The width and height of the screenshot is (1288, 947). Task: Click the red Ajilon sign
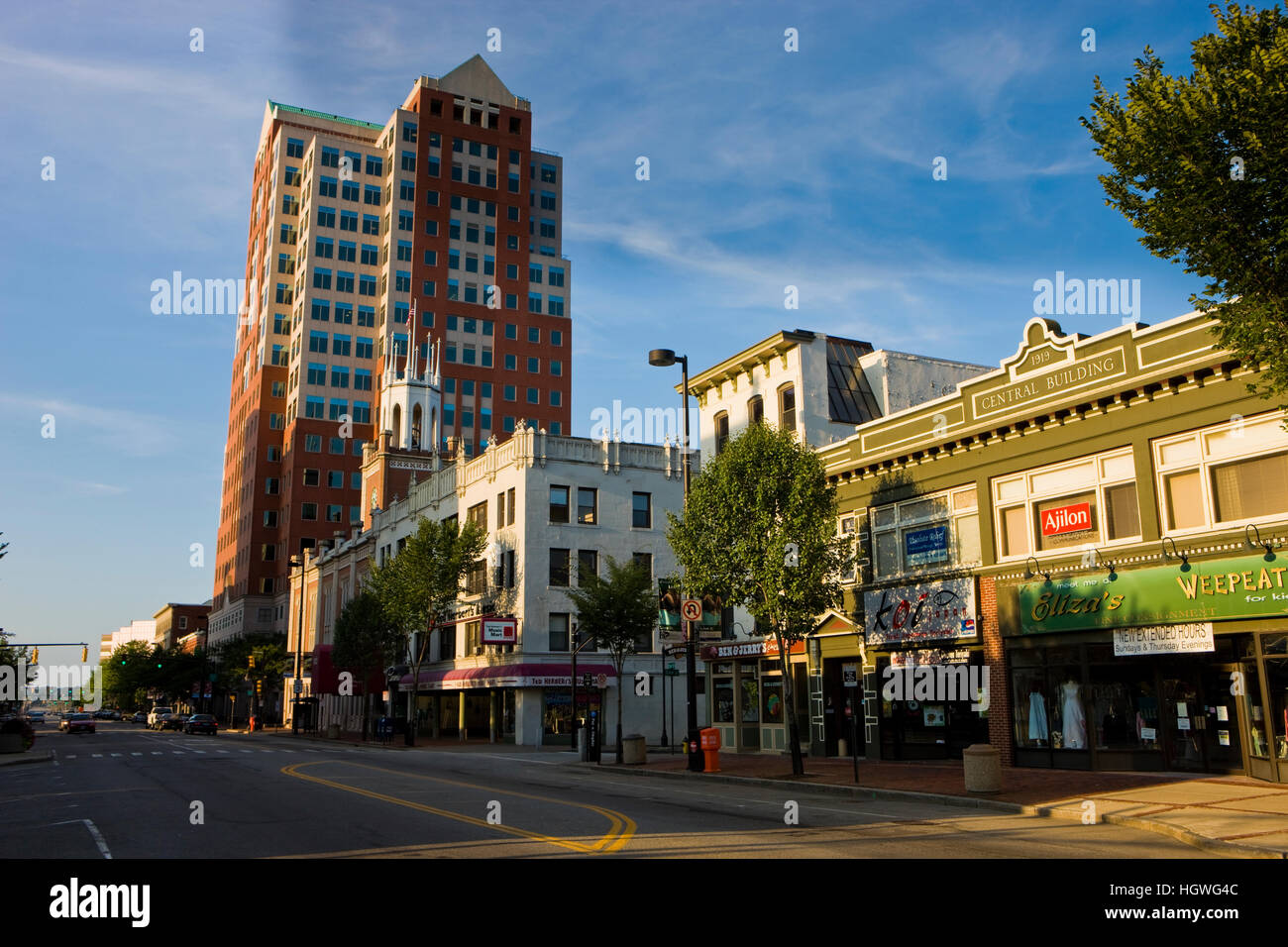click(x=1065, y=519)
